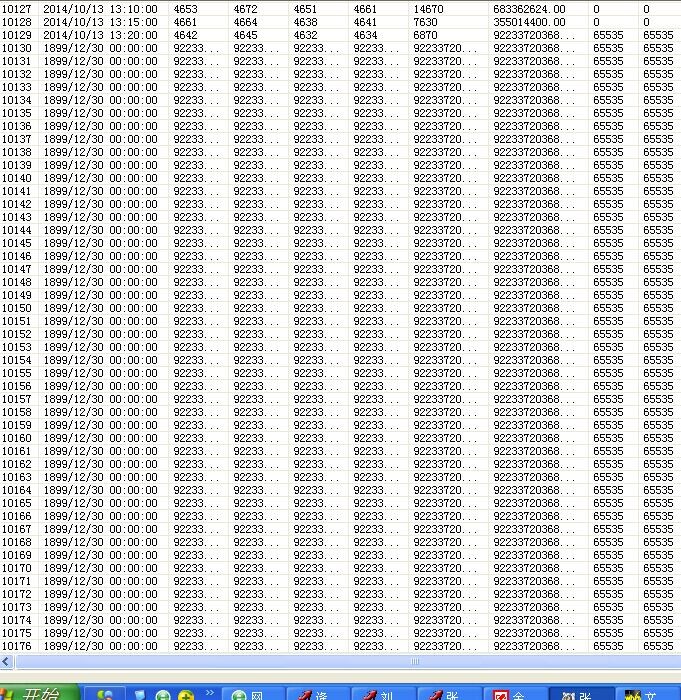Click amount 355014400.00
This screenshot has height=700, width=681.
coord(529,22)
